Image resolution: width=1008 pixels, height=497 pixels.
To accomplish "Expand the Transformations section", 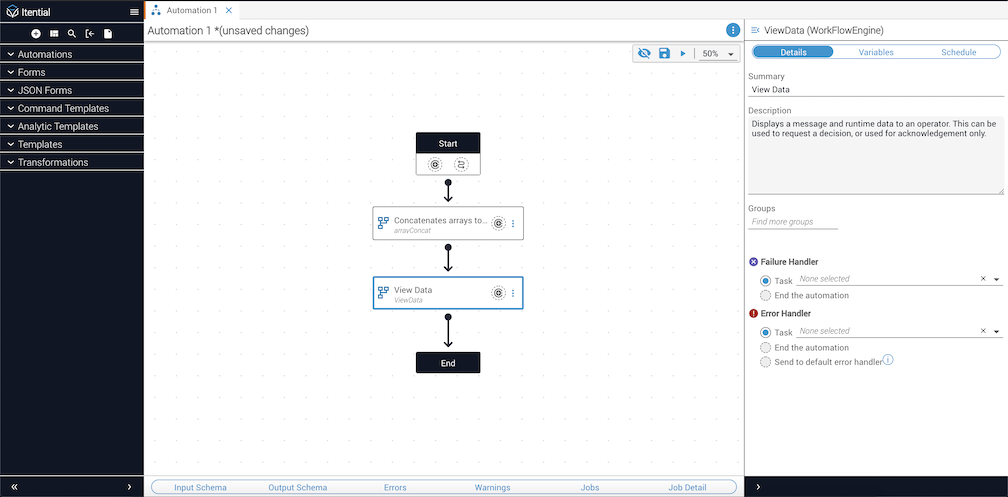I will pos(72,162).
